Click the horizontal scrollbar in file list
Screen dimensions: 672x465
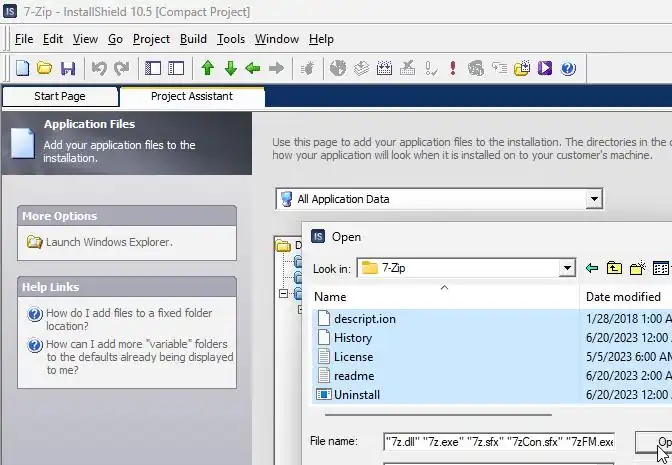click(x=438, y=415)
